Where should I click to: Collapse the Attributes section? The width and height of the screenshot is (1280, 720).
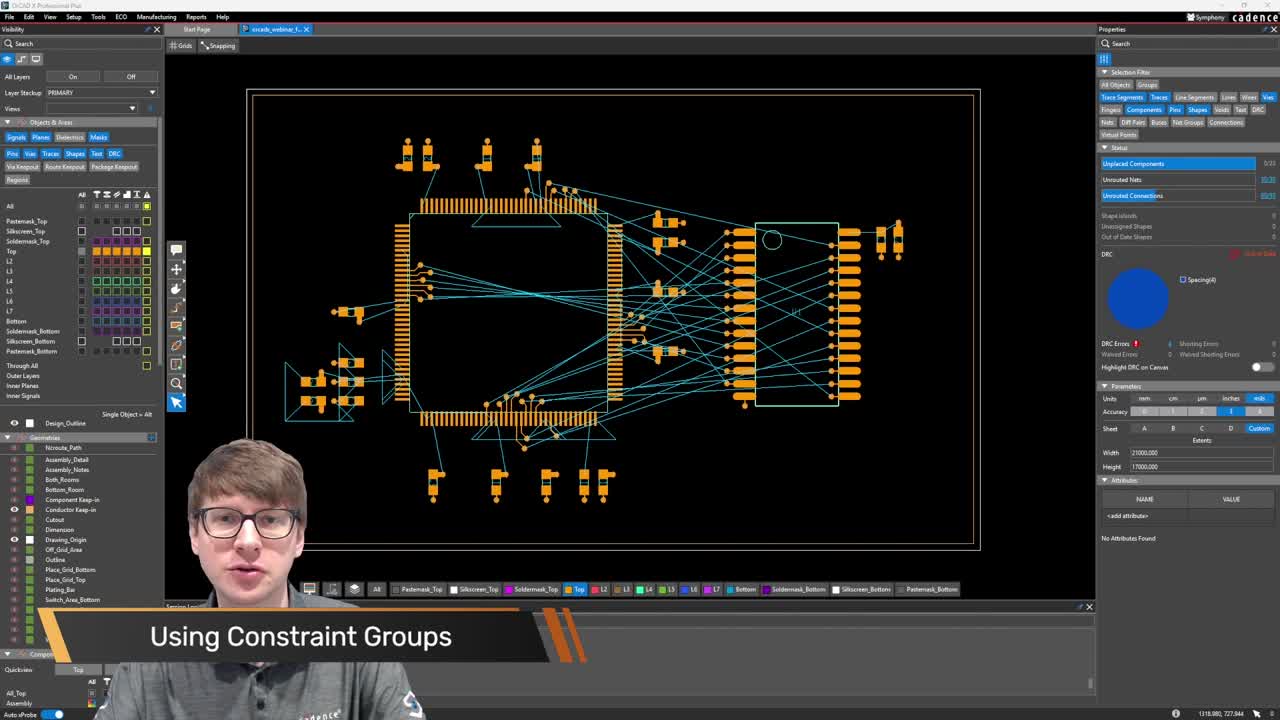coord(1105,480)
